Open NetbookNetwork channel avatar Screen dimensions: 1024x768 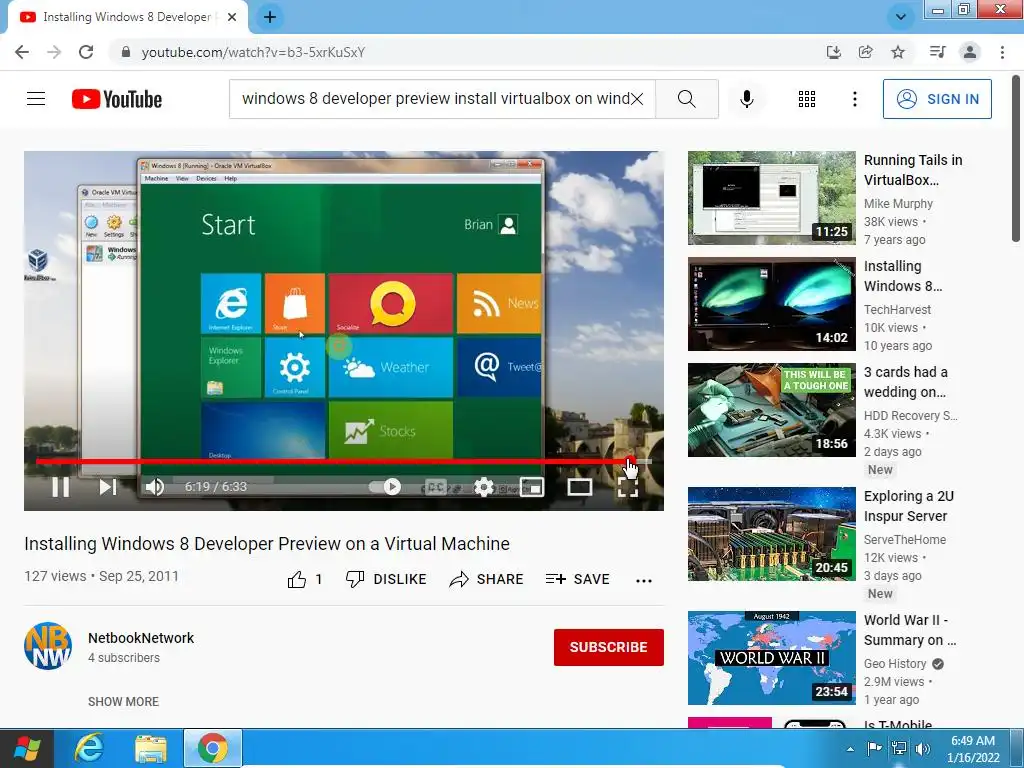pyautogui.click(x=48, y=646)
